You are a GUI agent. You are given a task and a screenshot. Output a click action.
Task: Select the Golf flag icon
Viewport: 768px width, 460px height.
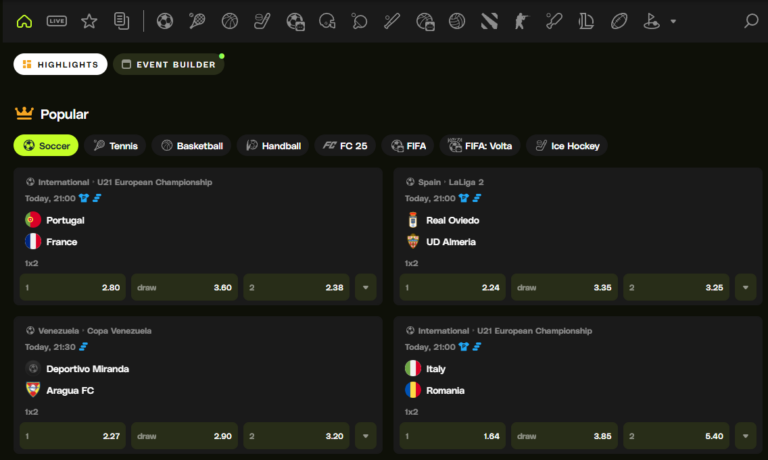point(651,21)
